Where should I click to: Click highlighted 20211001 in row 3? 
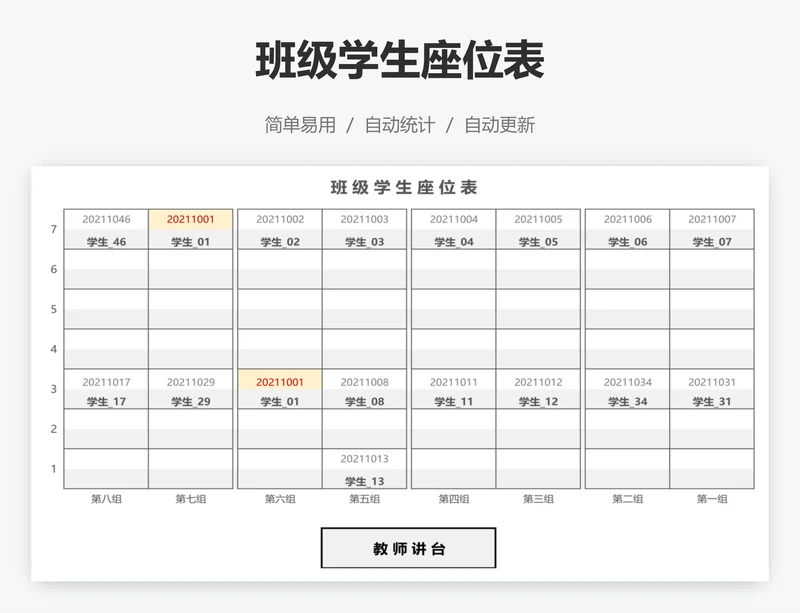tap(280, 380)
